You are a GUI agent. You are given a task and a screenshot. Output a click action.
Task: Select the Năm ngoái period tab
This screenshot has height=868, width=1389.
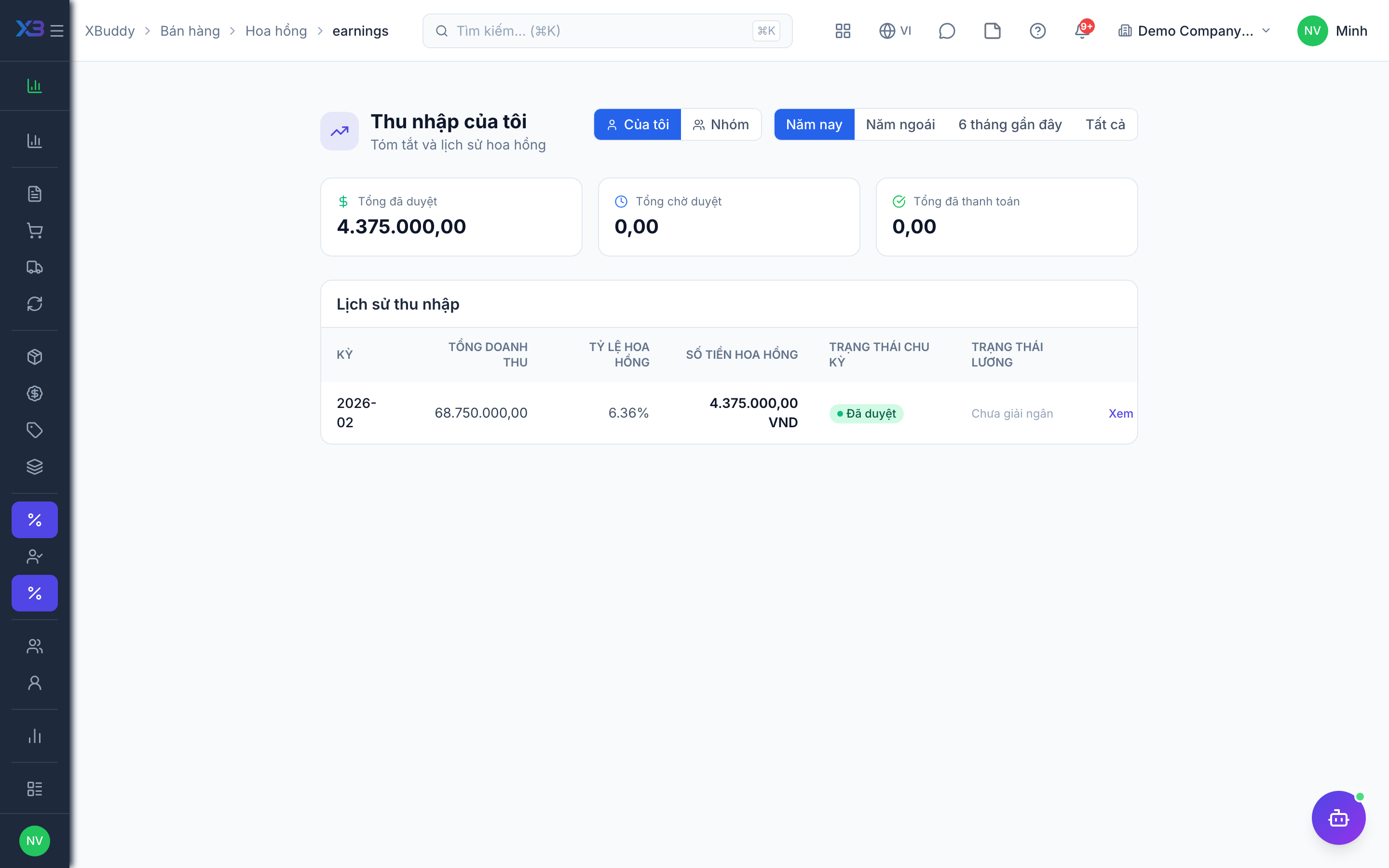(x=900, y=124)
